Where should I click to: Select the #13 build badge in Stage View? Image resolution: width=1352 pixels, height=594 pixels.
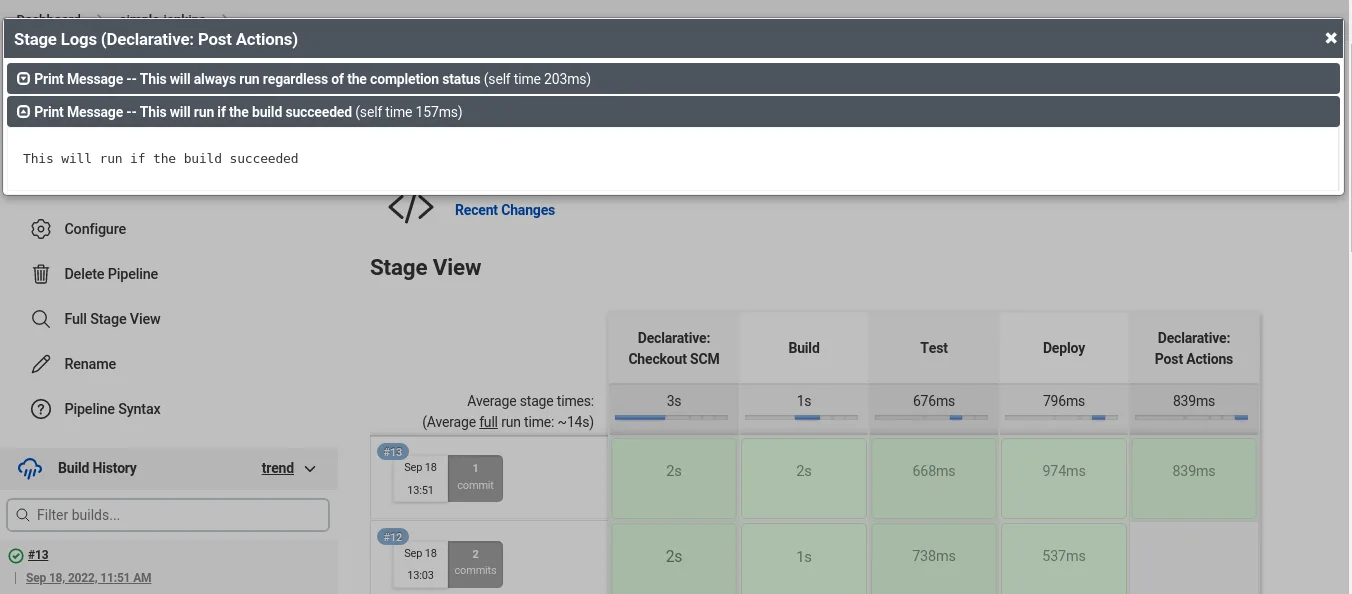tap(393, 452)
